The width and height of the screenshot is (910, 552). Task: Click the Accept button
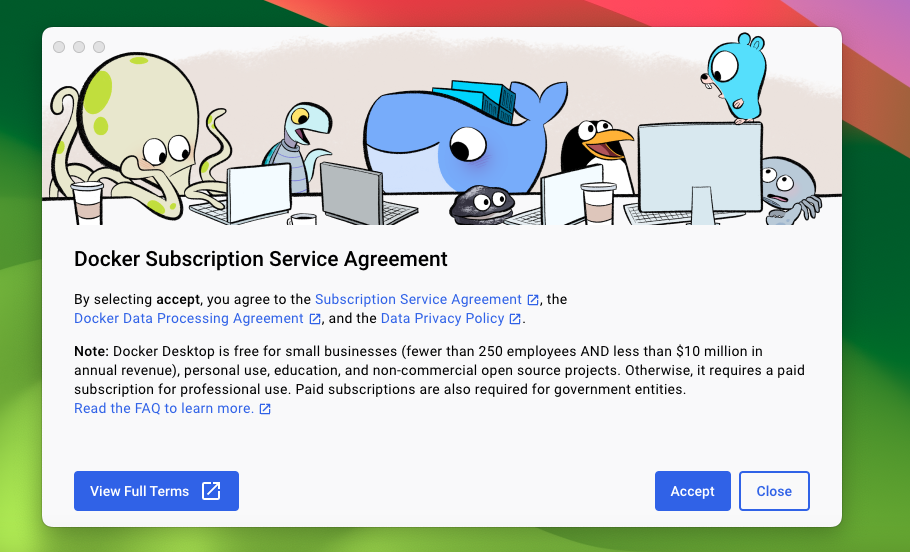[692, 491]
